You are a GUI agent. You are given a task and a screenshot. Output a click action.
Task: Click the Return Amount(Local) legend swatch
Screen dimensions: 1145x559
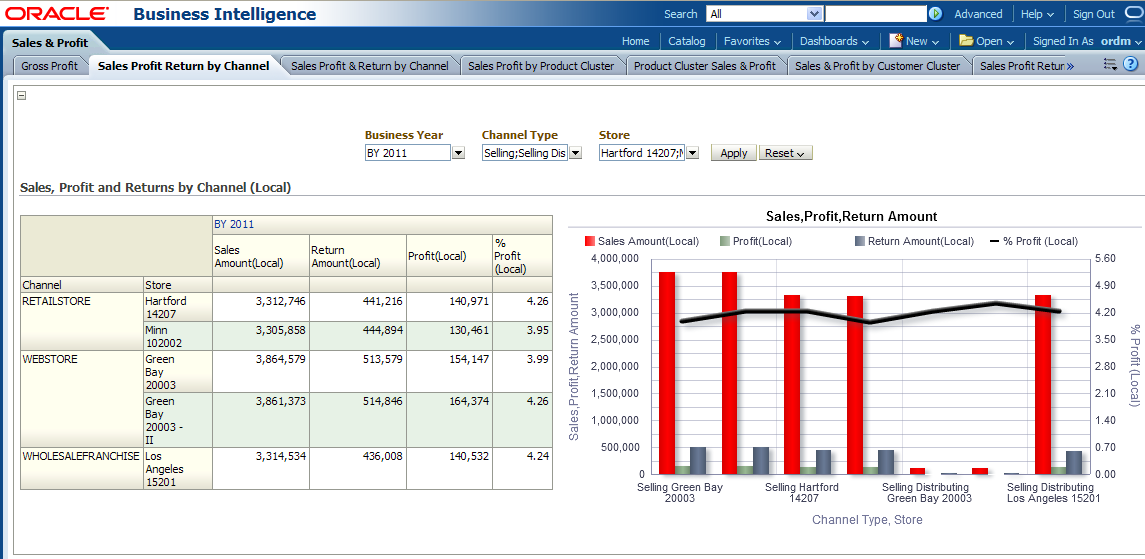(x=860, y=241)
